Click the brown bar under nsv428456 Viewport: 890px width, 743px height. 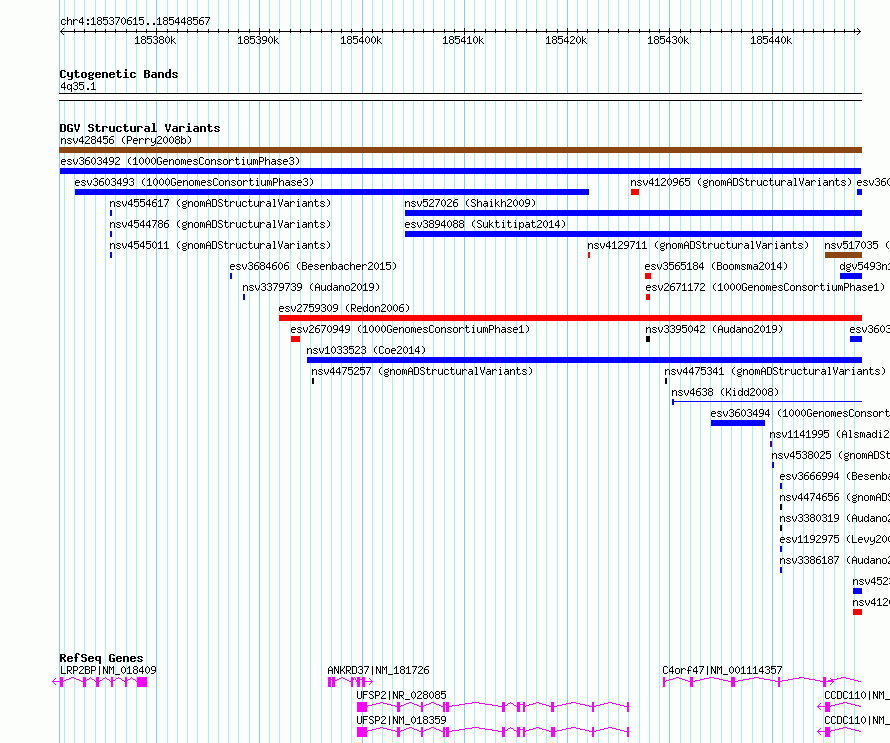click(460, 150)
